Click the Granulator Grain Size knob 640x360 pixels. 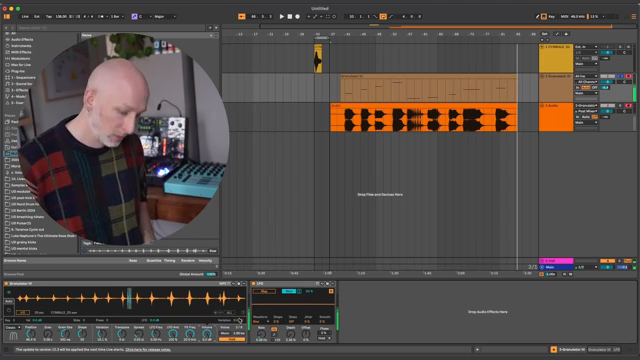click(65, 334)
